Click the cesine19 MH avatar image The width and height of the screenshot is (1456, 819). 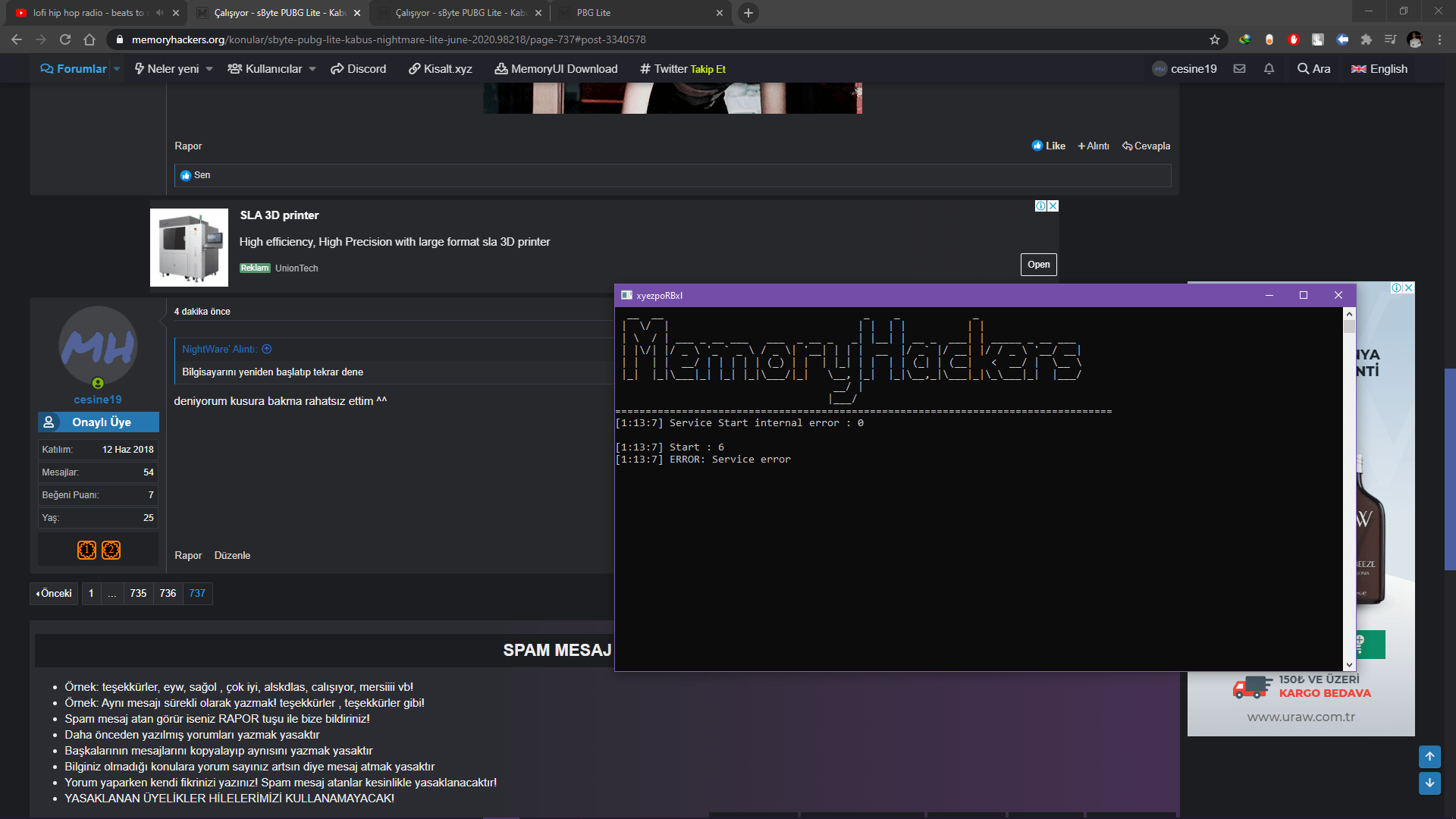coord(98,346)
